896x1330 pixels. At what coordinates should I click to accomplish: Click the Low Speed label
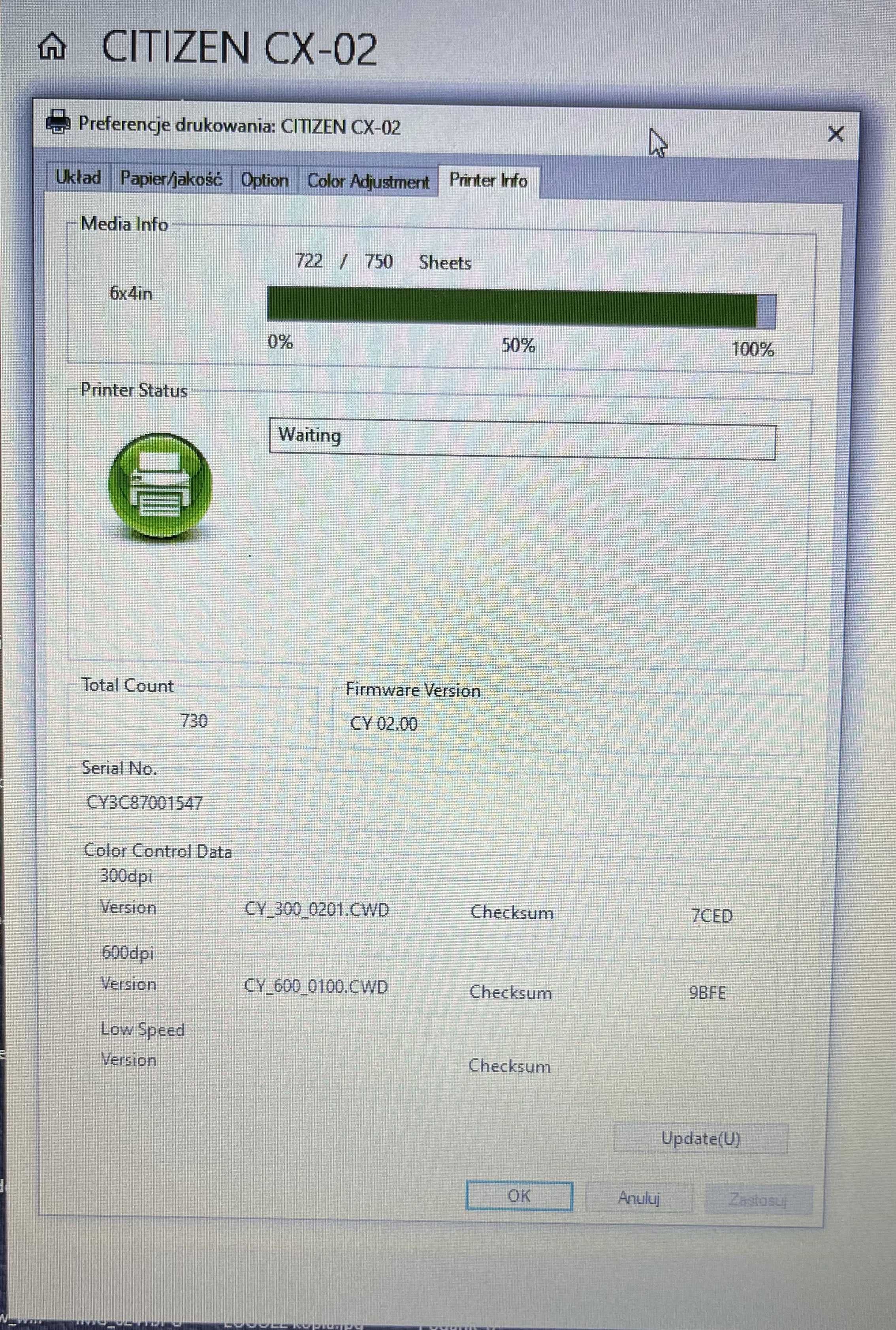tap(143, 1029)
